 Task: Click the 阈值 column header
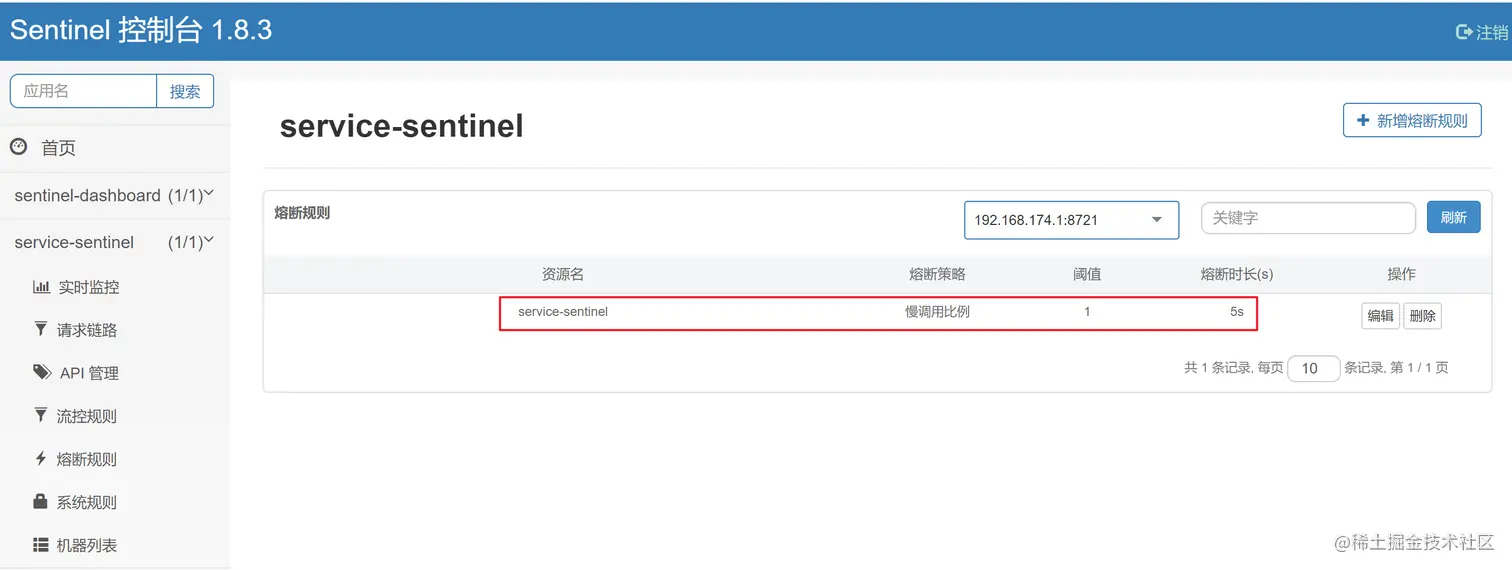(1087, 274)
